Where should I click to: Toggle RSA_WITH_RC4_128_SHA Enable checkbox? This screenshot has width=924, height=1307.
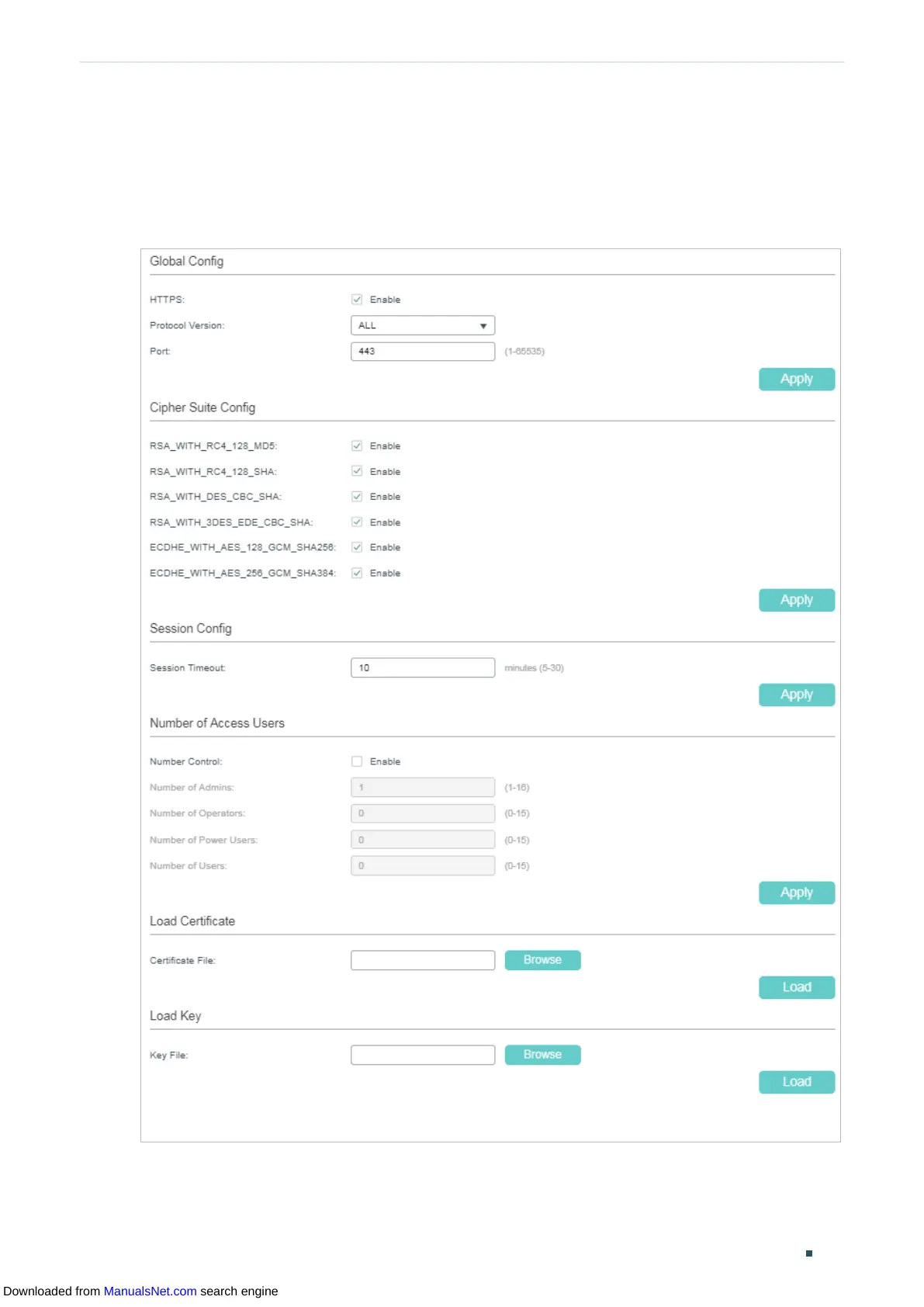pyautogui.click(x=357, y=471)
